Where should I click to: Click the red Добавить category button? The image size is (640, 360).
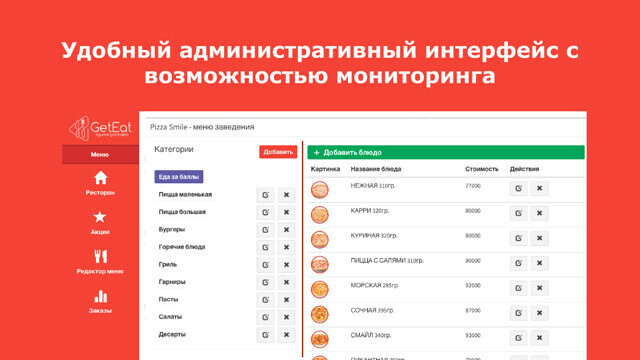pyautogui.click(x=278, y=152)
